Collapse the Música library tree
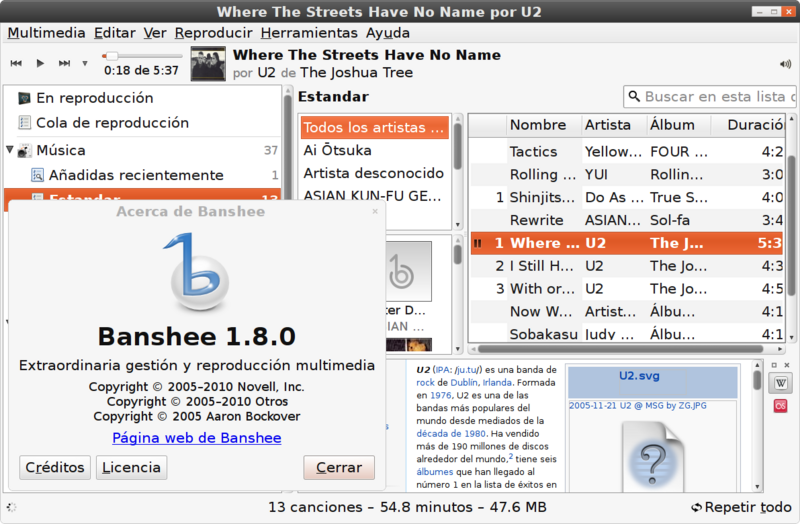800x524 pixels. point(11,151)
